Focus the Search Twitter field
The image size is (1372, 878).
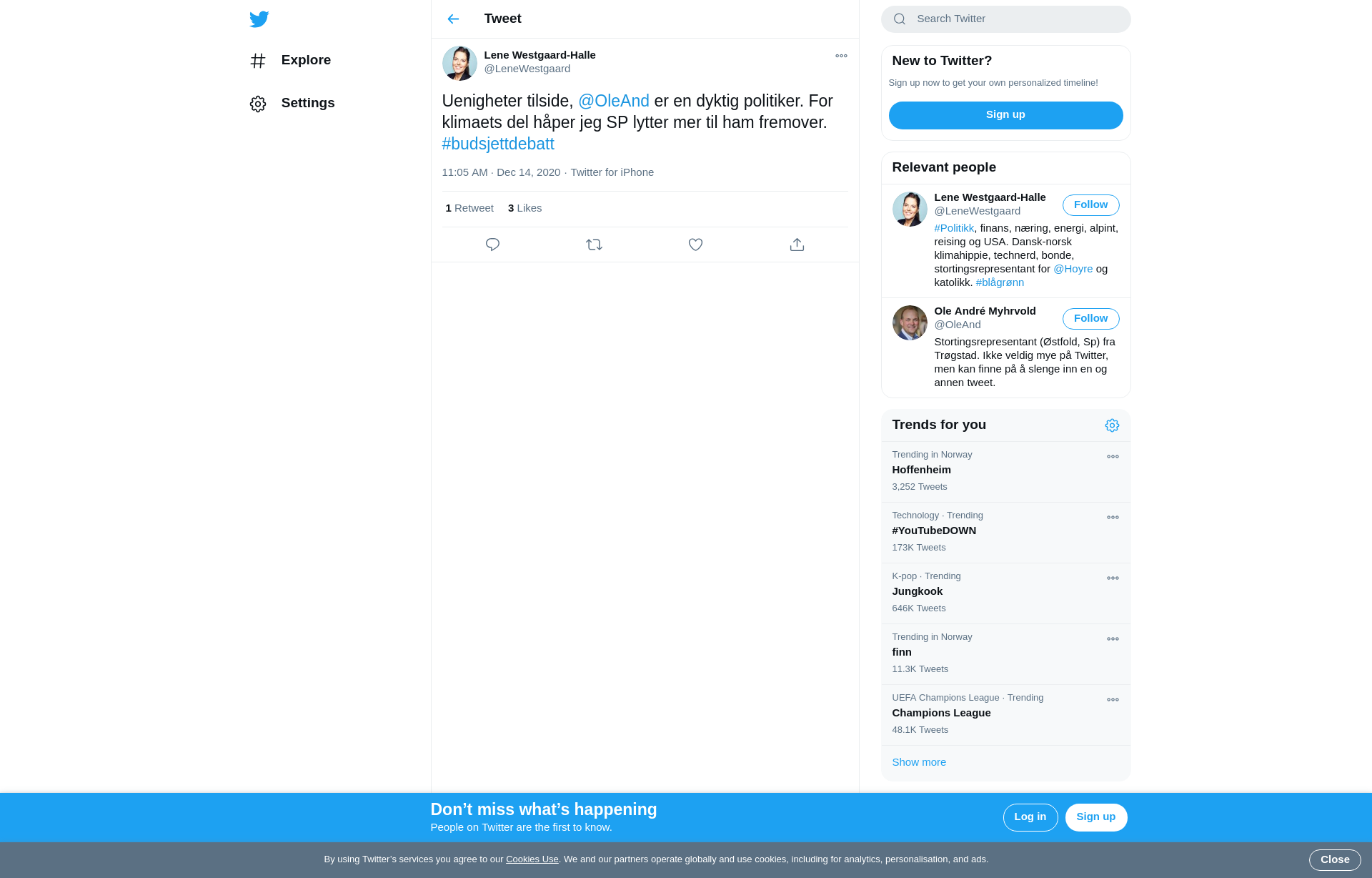(x=1005, y=19)
